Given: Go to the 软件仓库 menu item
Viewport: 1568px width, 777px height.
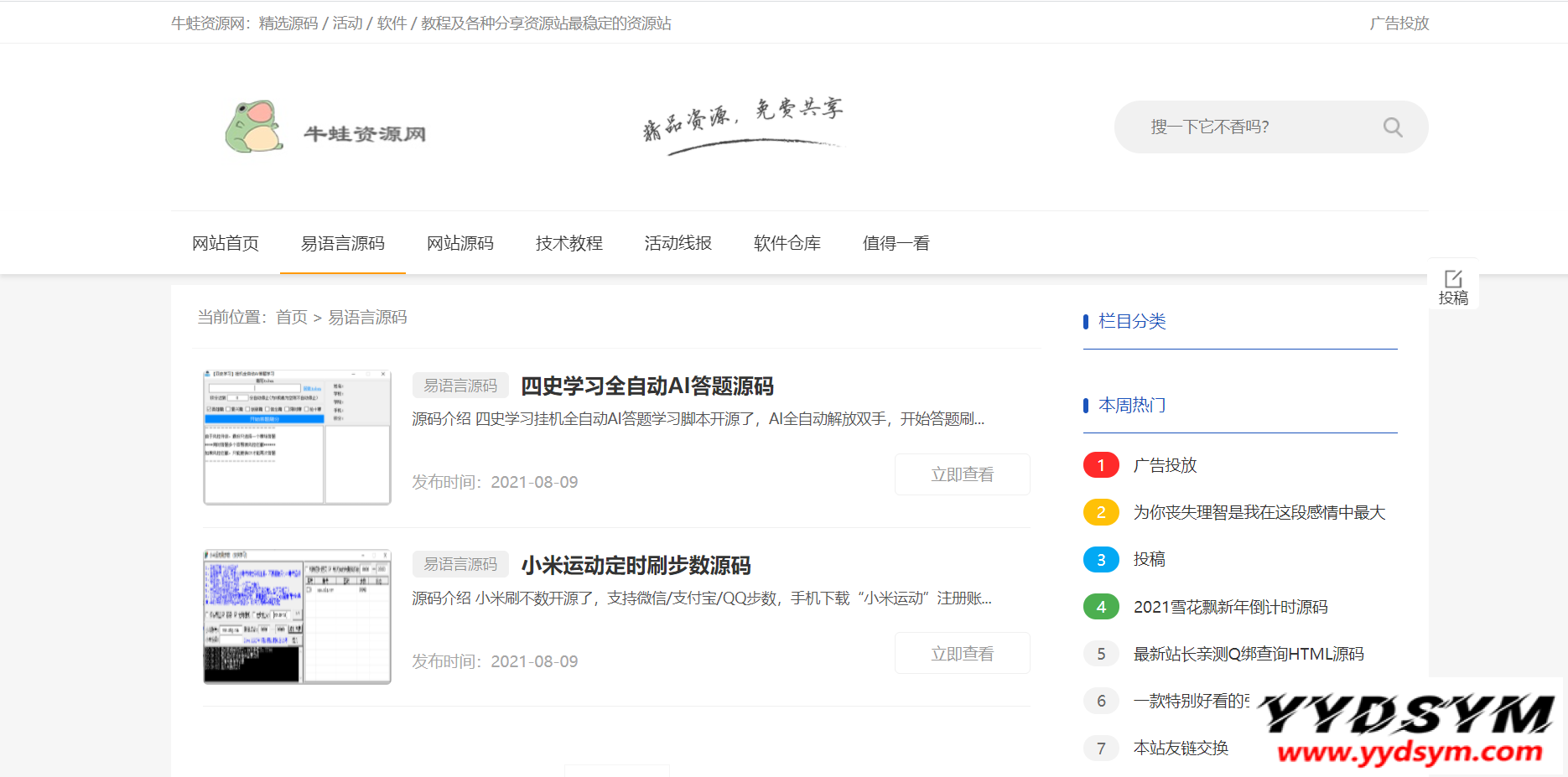Looking at the screenshot, I should tap(787, 244).
